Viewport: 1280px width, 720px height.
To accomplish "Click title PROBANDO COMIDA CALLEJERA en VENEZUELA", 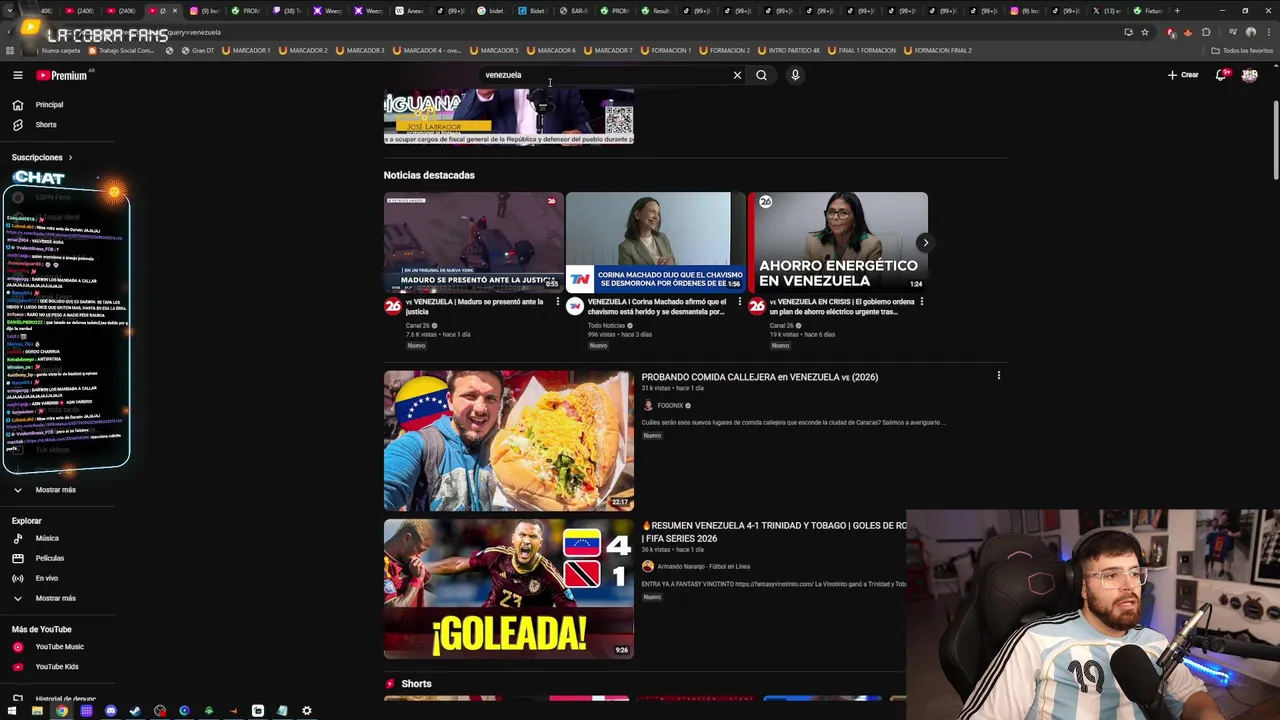I will coord(759,377).
